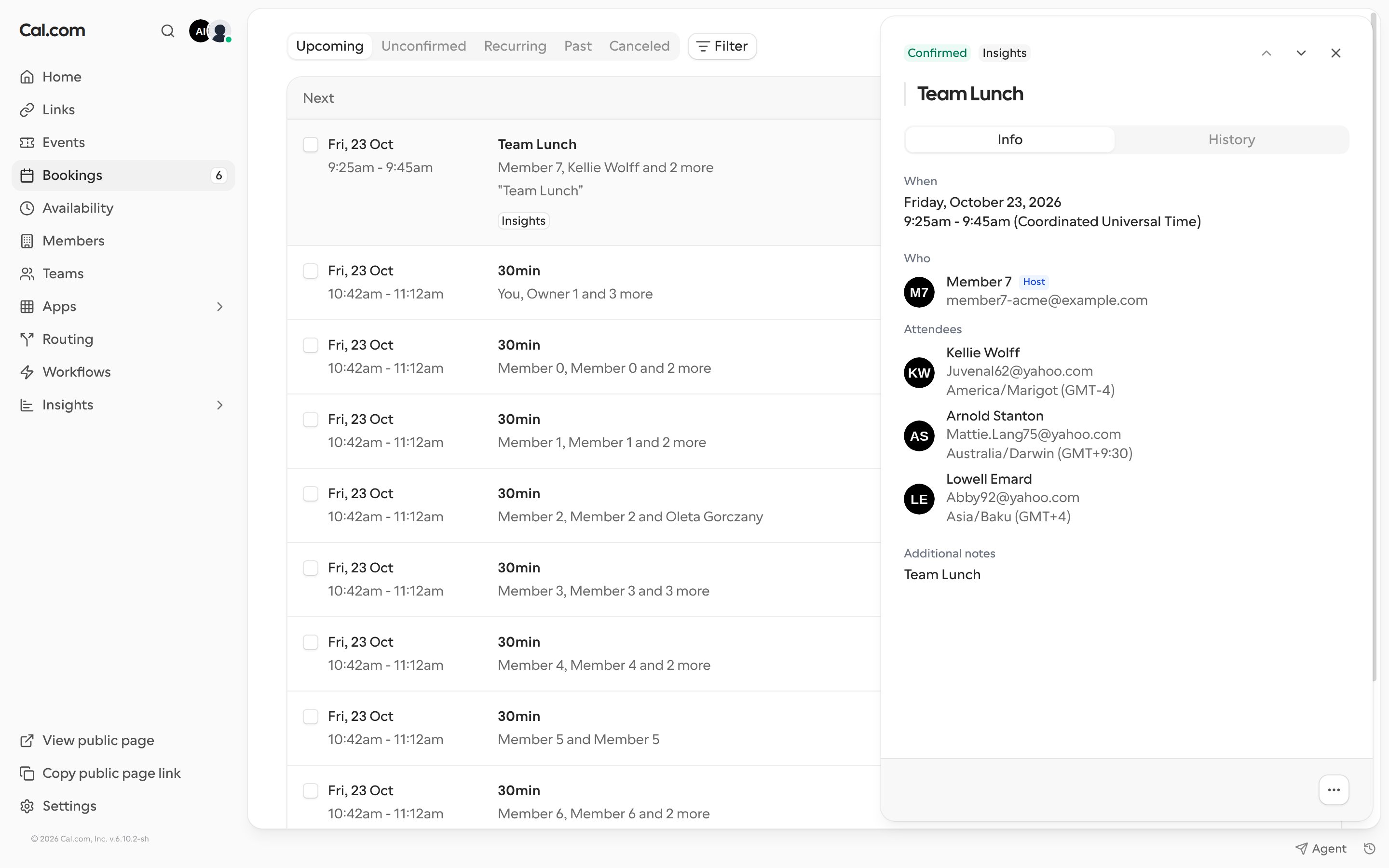Expand the Insights sidebar submenu

[x=219, y=405]
